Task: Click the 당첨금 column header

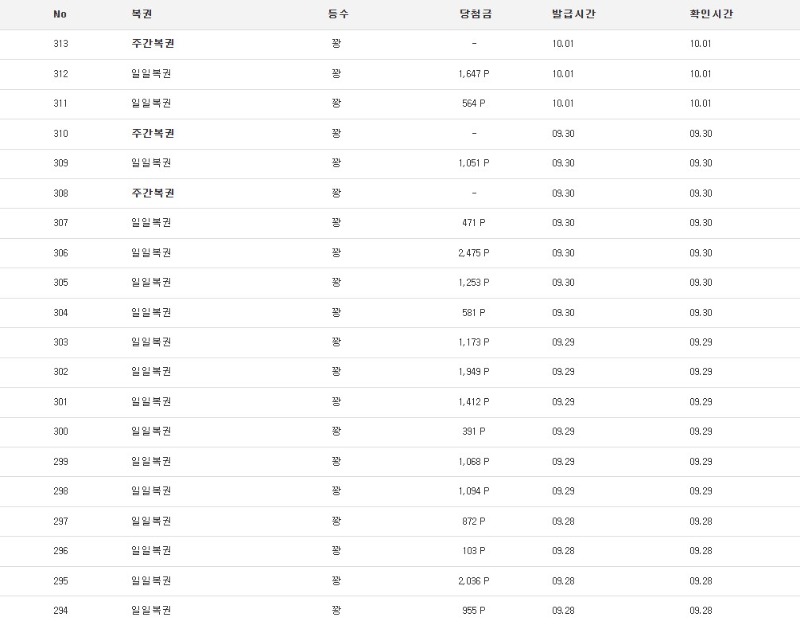Action: pyautogui.click(x=473, y=15)
